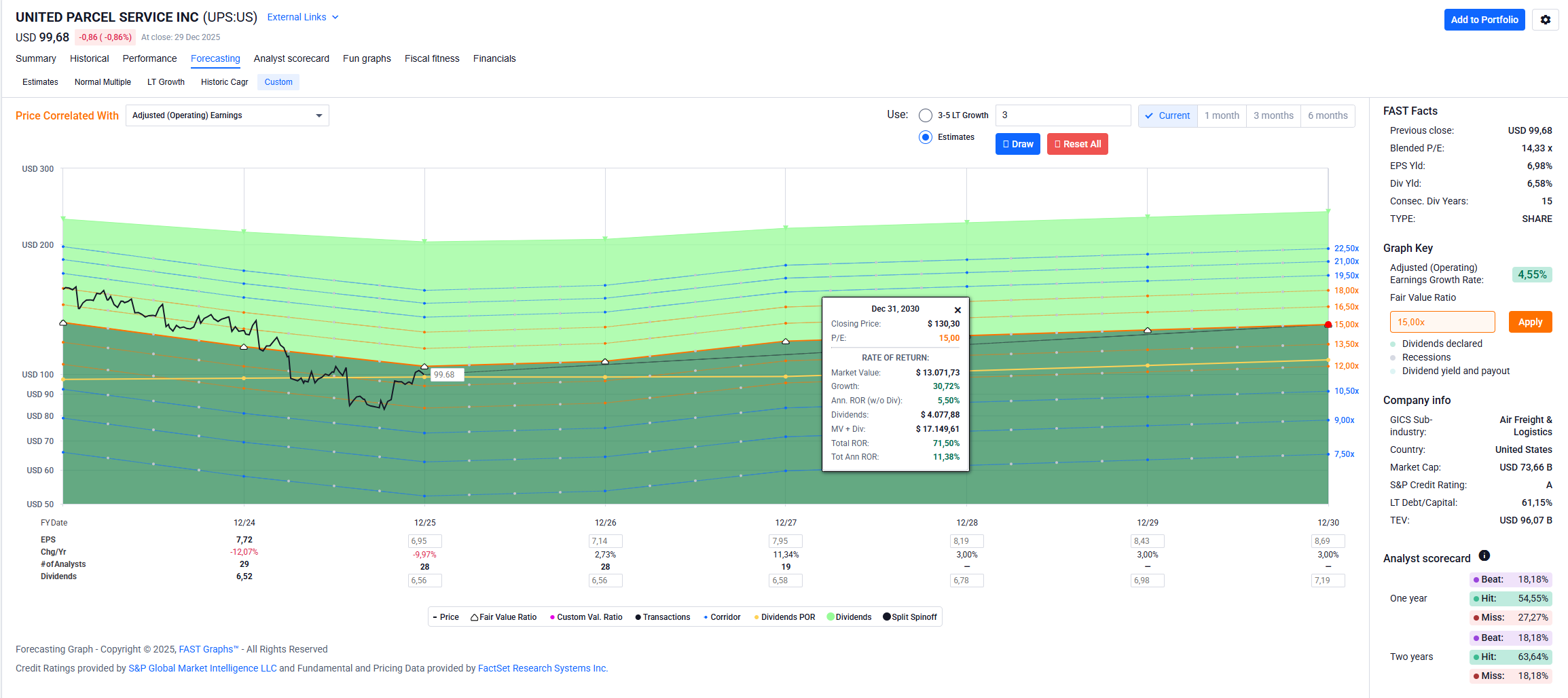
Task: Switch to the Fiscal fitness tab
Action: pyautogui.click(x=432, y=58)
